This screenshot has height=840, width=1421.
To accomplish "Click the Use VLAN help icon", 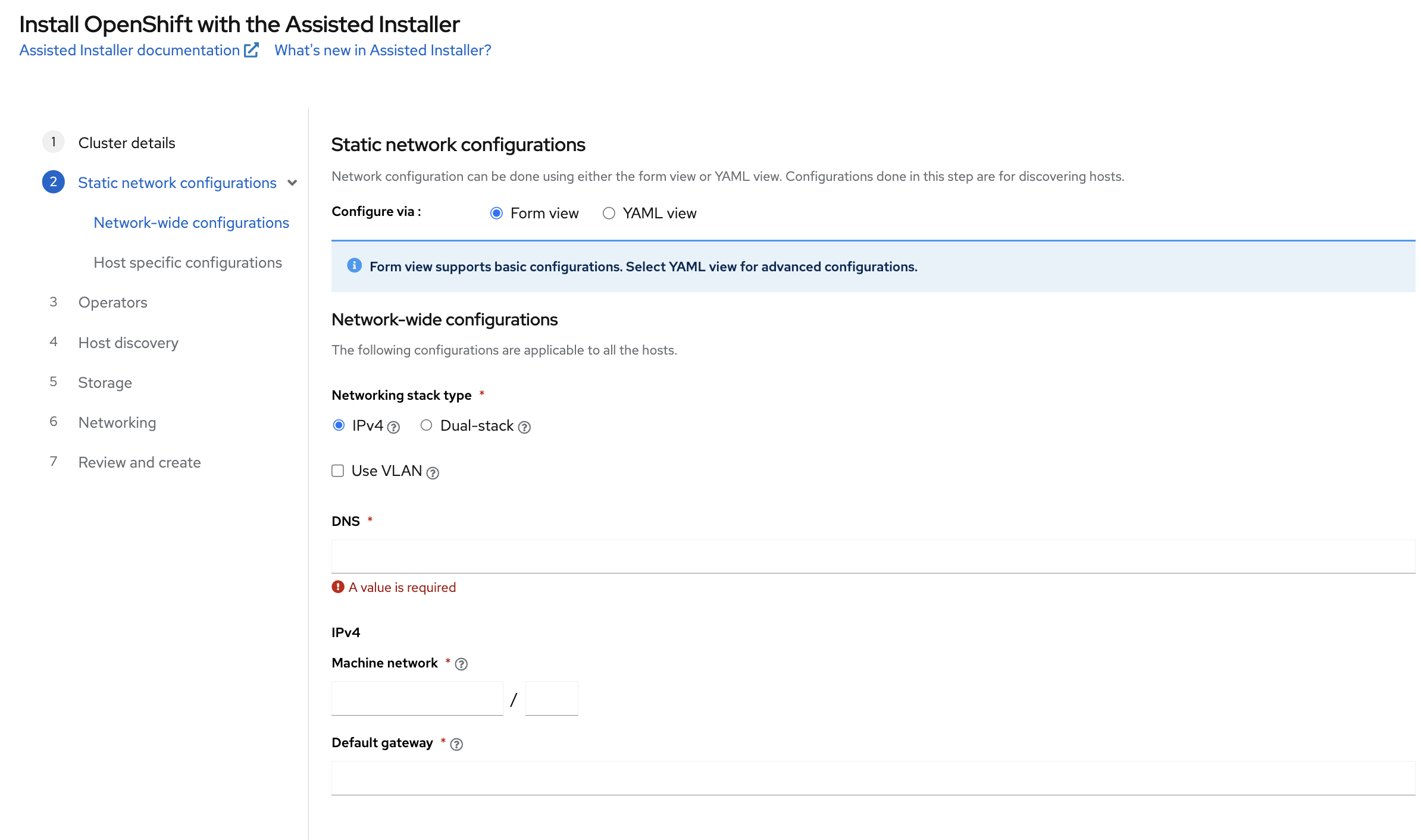I will click(x=433, y=473).
